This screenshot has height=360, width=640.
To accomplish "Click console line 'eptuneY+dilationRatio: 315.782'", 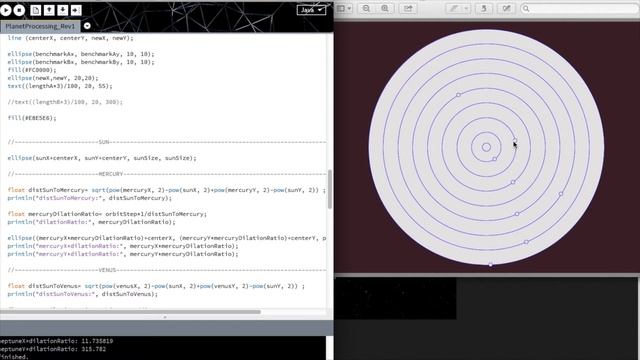I will [x=53, y=349].
